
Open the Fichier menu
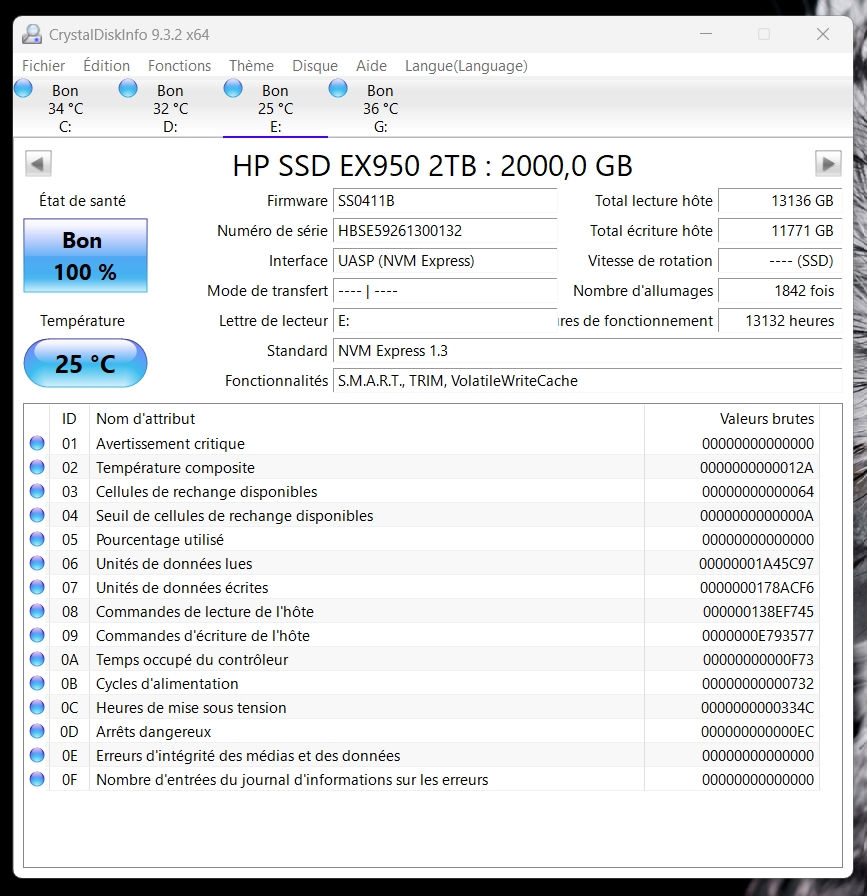tap(43, 66)
